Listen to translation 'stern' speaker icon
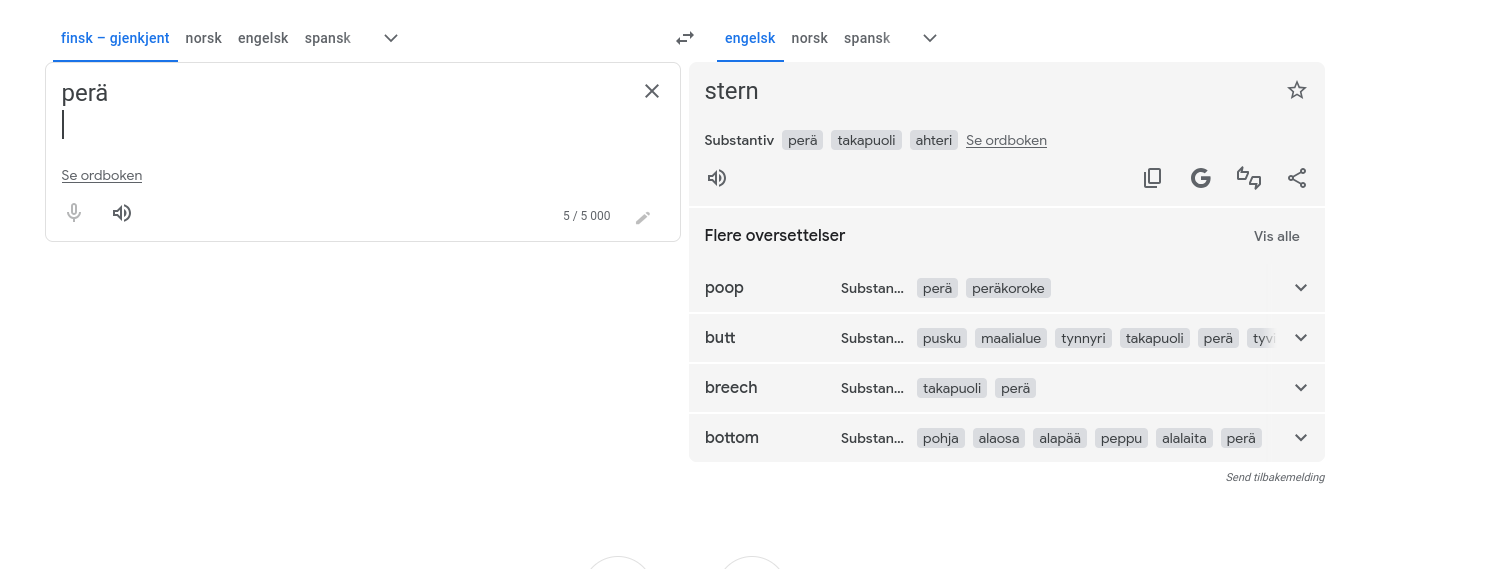This screenshot has height=569, width=1486. [x=717, y=178]
